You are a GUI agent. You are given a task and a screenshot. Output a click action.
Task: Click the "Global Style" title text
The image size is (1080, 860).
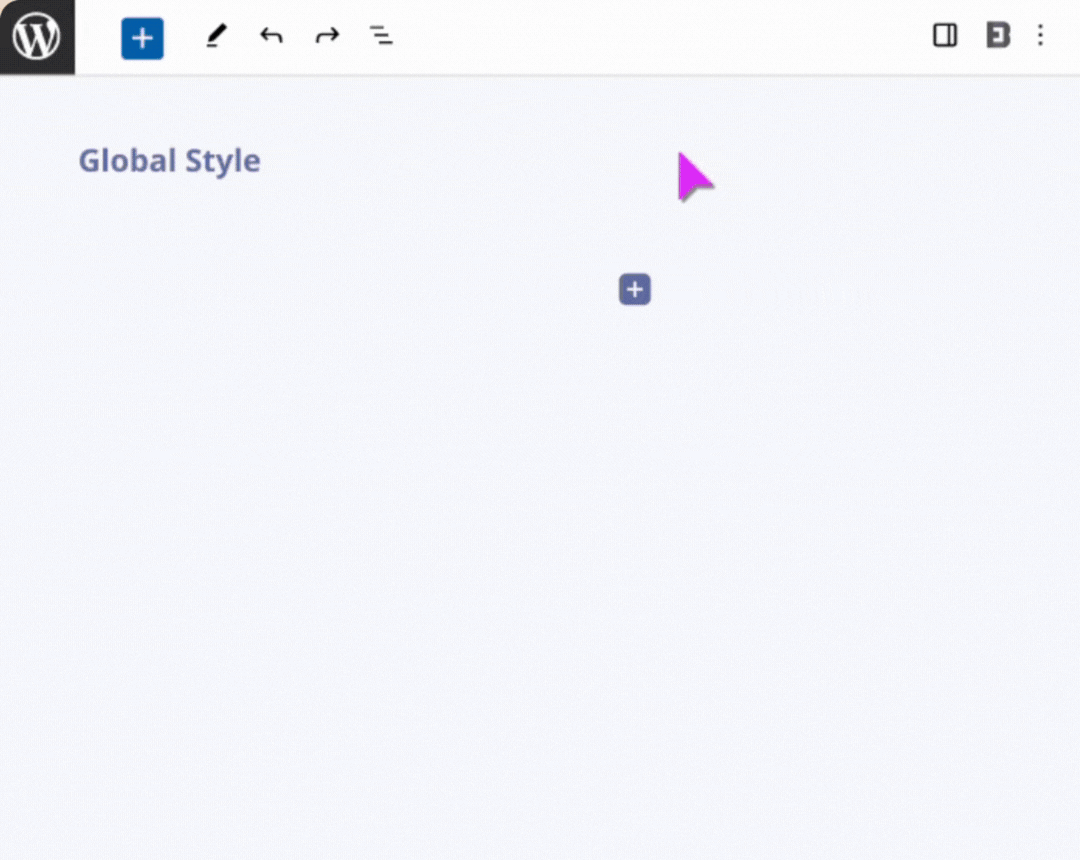[170, 161]
